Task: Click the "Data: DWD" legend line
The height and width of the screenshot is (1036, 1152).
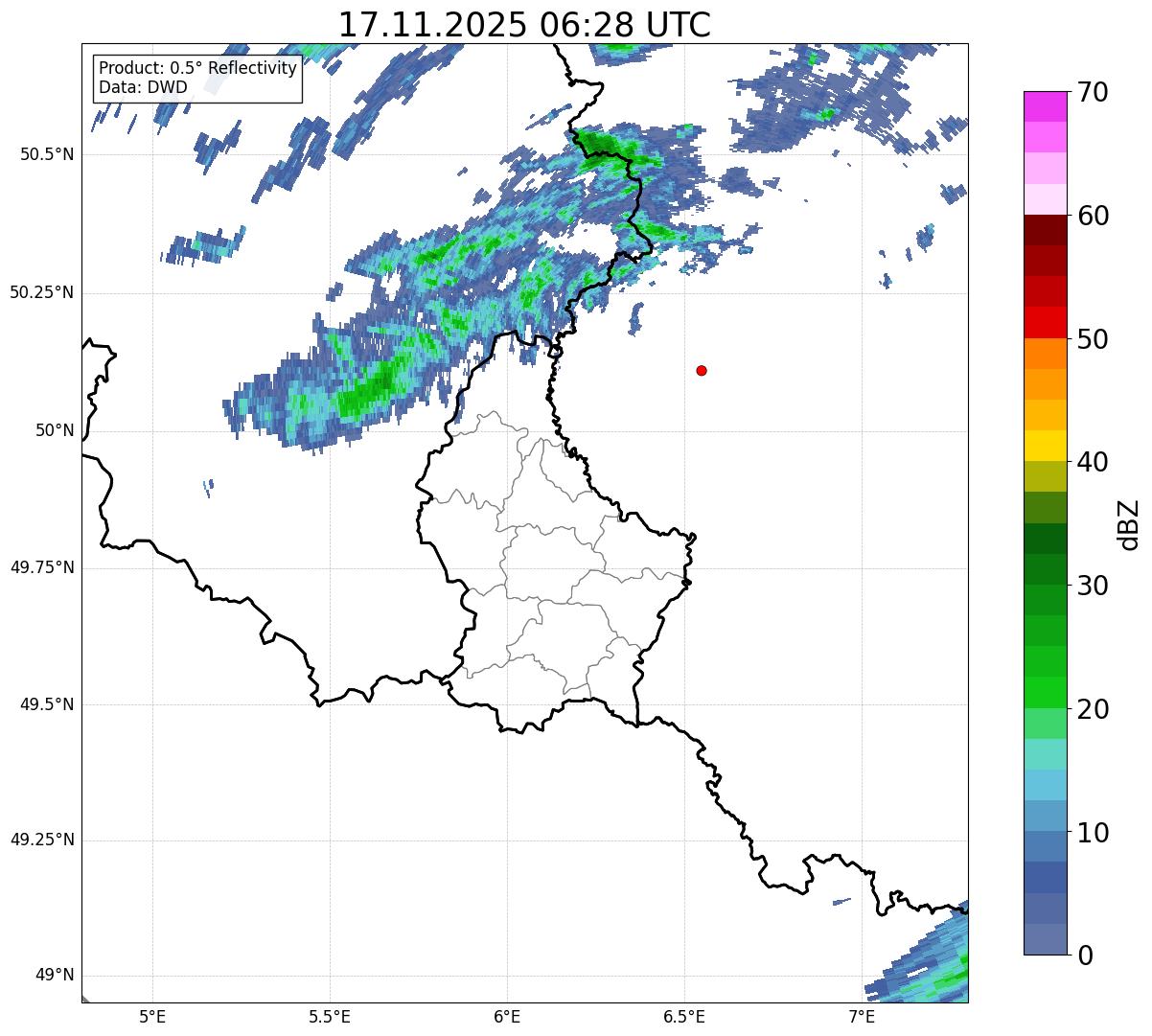Action: coord(143,87)
